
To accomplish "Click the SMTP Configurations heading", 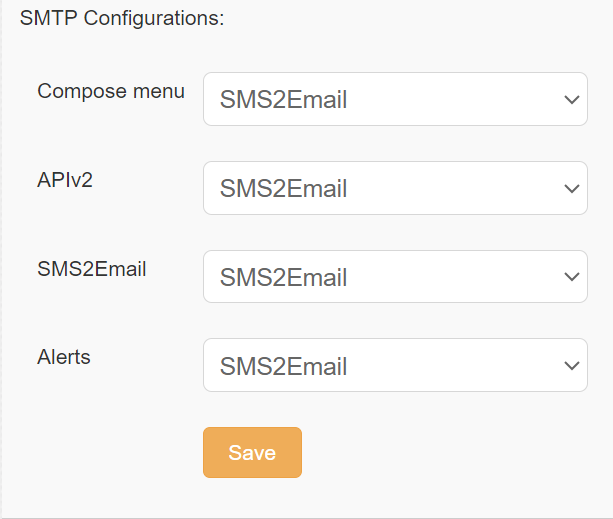I will (x=122, y=18).
